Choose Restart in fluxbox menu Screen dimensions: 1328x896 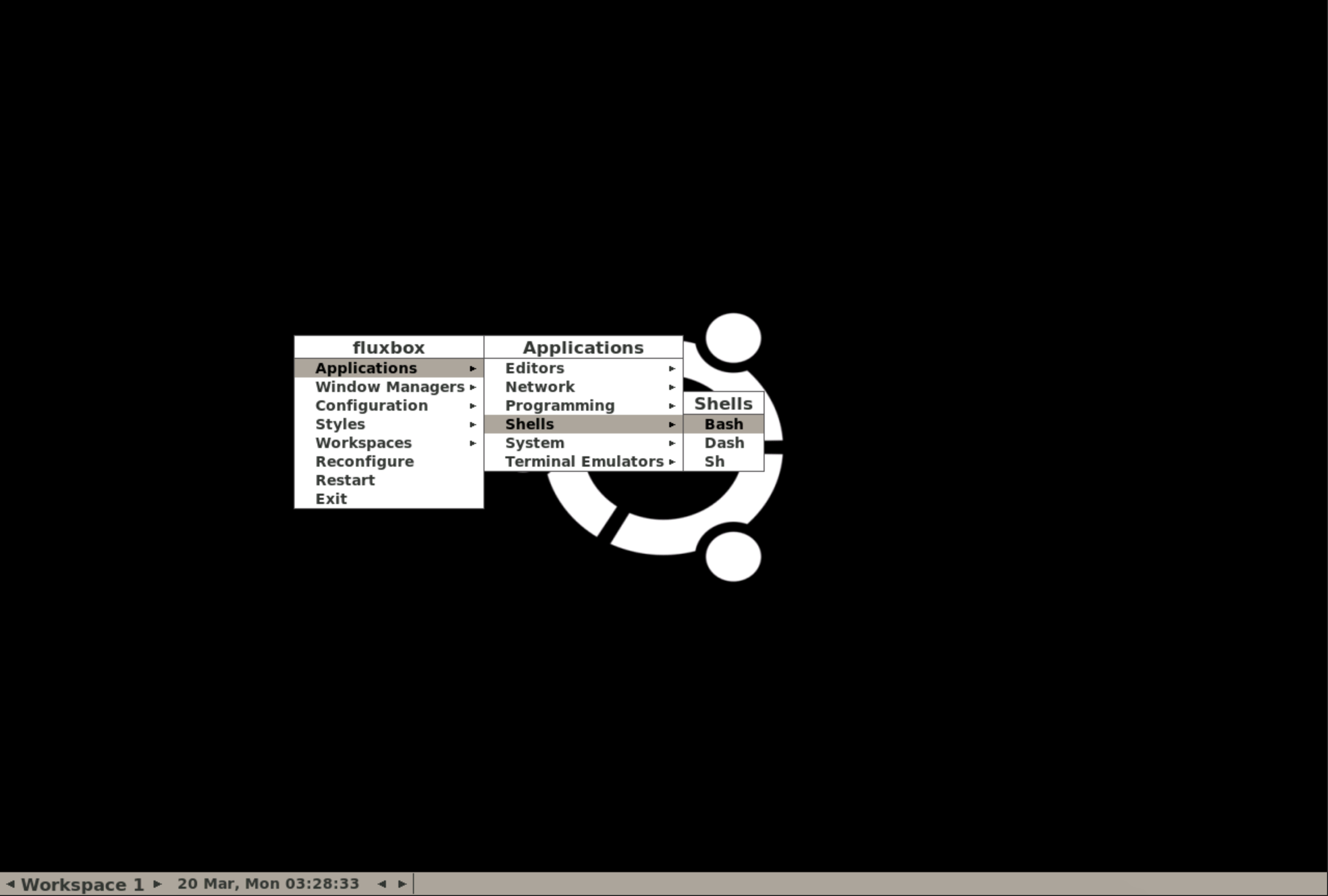point(389,480)
